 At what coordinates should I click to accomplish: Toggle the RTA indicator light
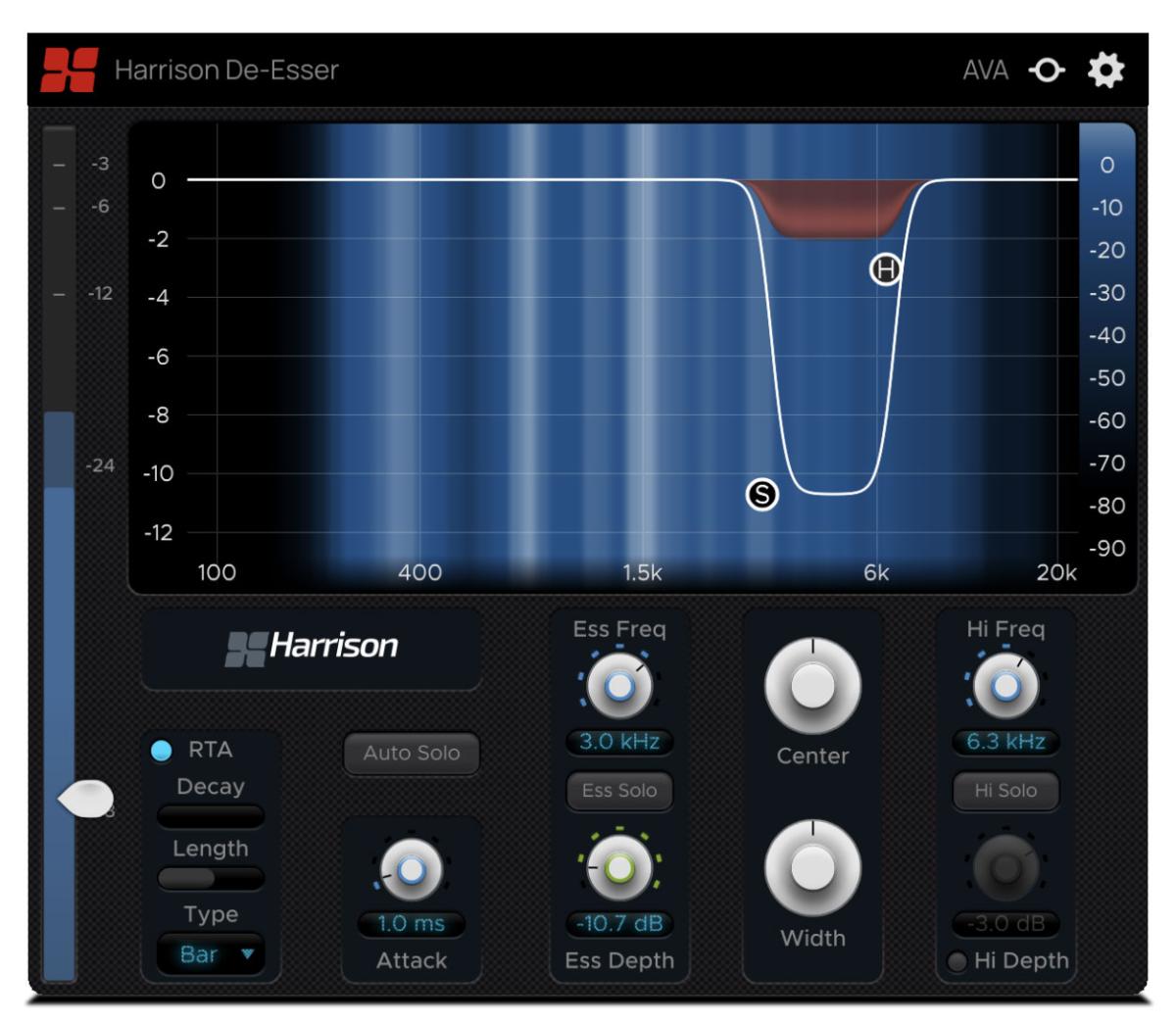(162, 751)
